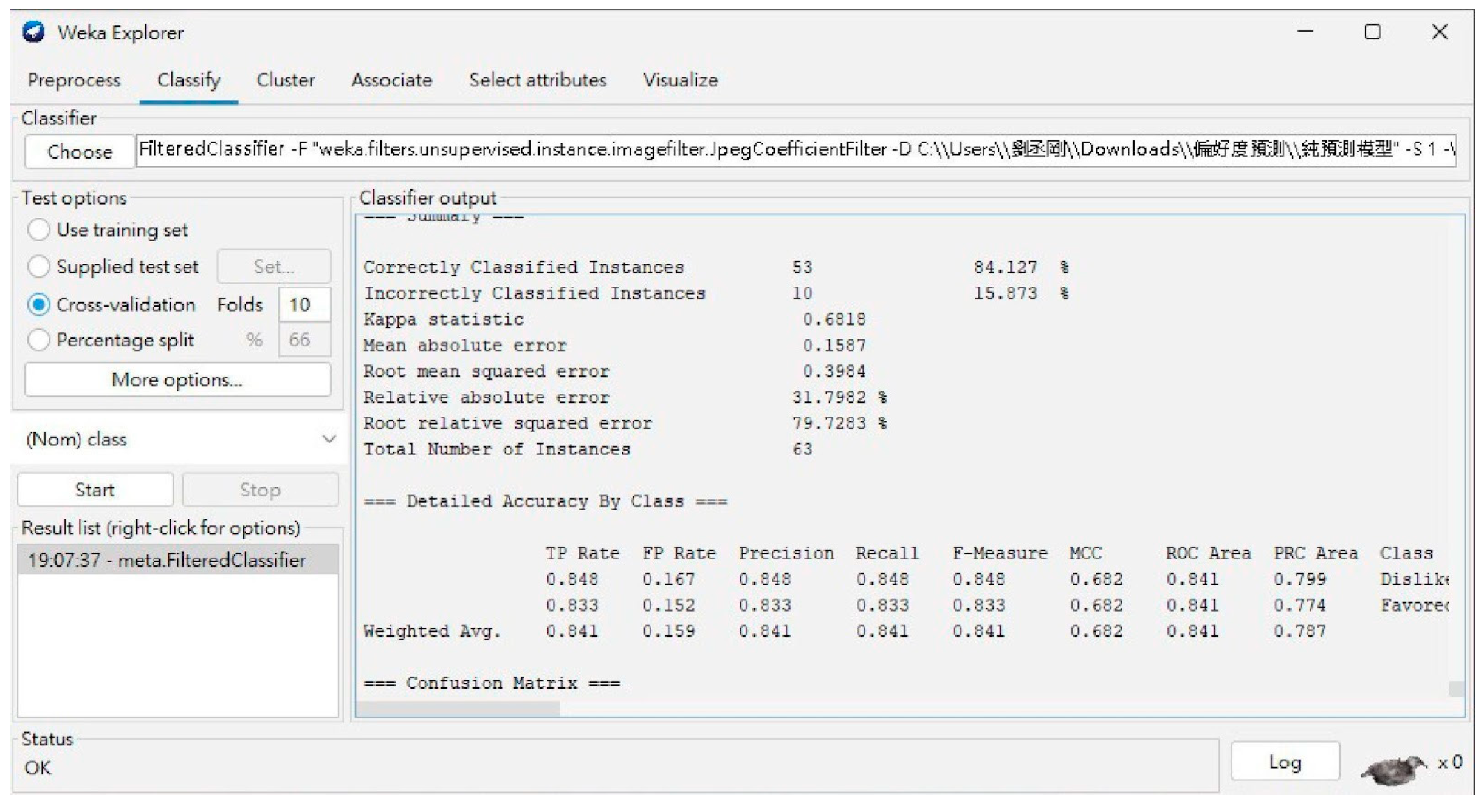Maximize the Weka Explorer window
Screen dimensions: 1484x812
[x=1372, y=32]
